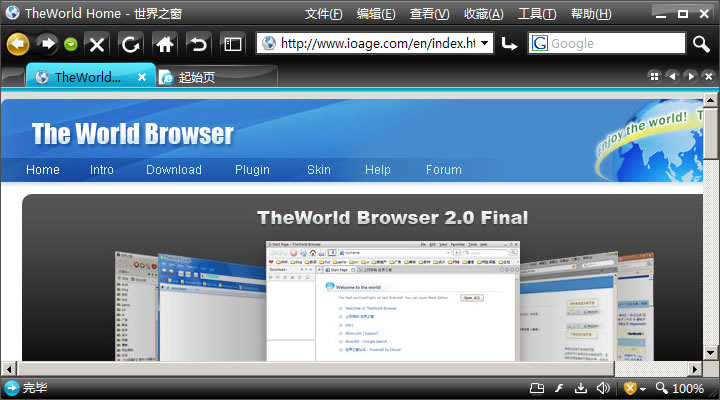Click the status bar blue arrow icon
This screenshot has width=720, height=400.
[11, 388]
